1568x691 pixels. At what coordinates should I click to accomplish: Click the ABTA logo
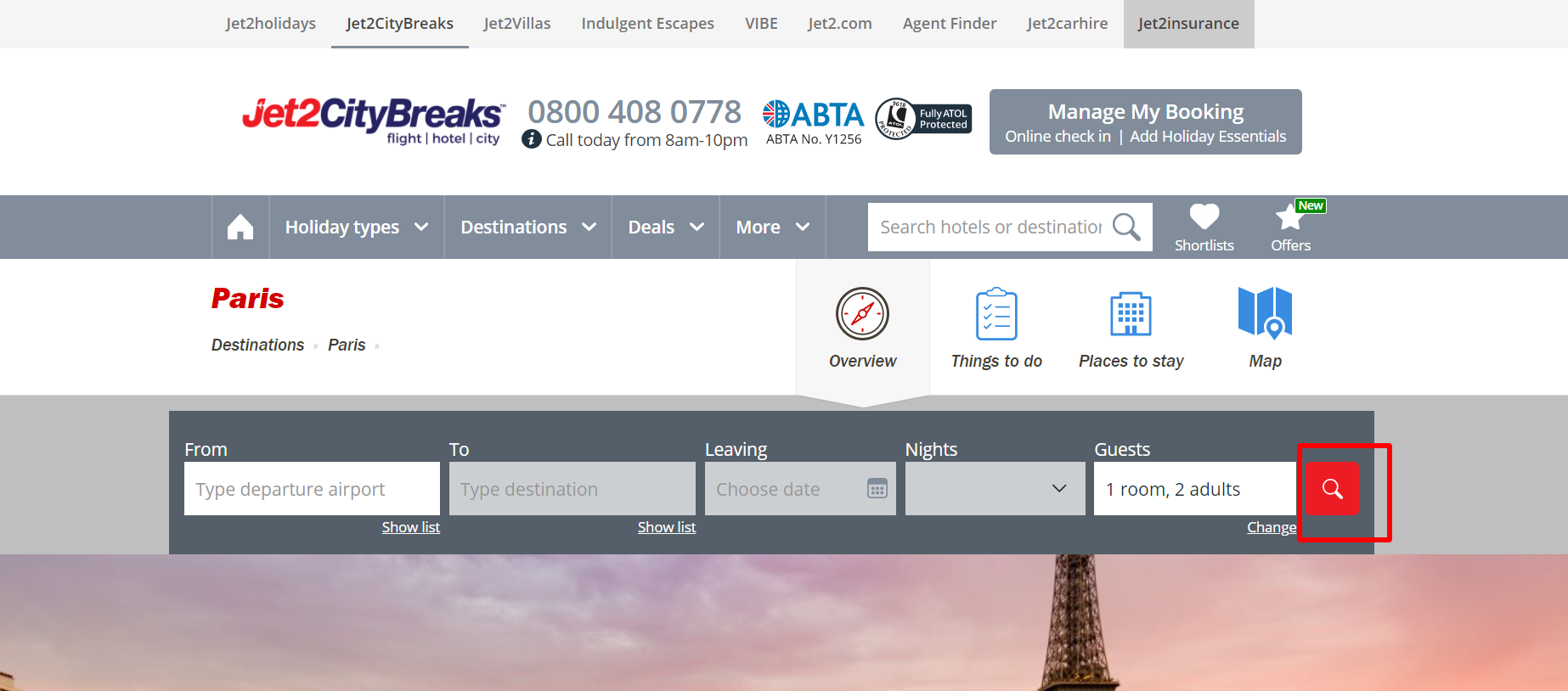[813, 114]
